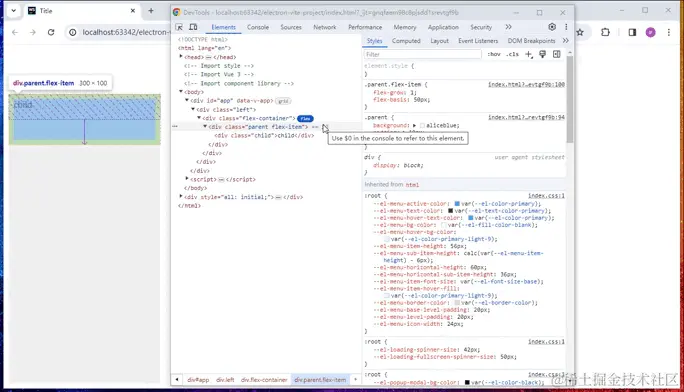Open the --el-menu-text-color black swatch

451,211
